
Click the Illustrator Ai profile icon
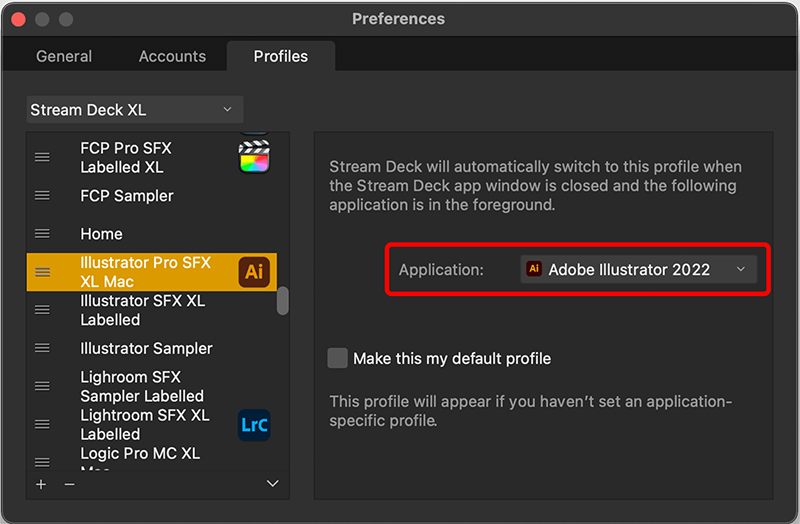click(254, 271)
